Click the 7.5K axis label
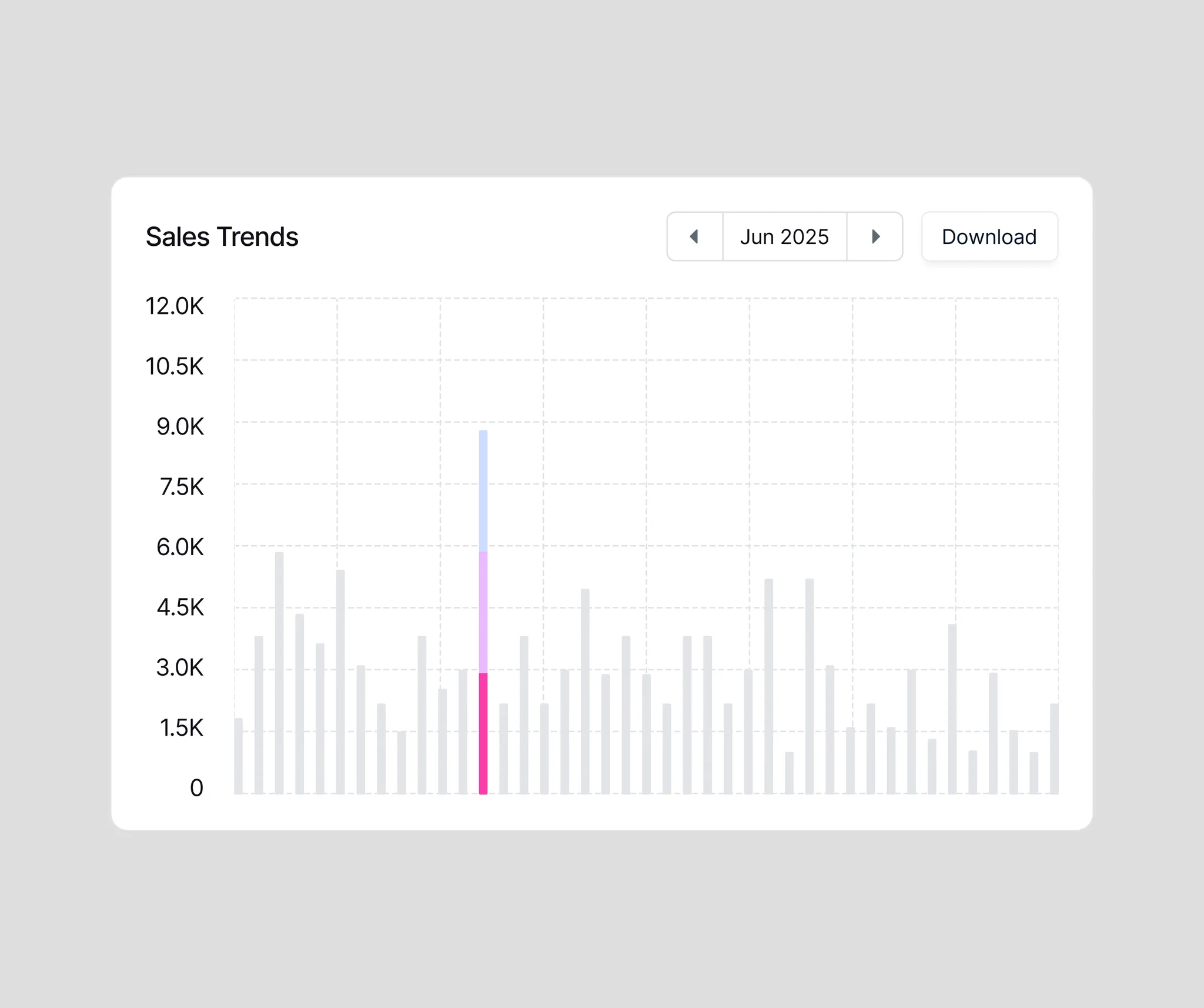Screen dimensions: 1204x1008 [182, 487]
